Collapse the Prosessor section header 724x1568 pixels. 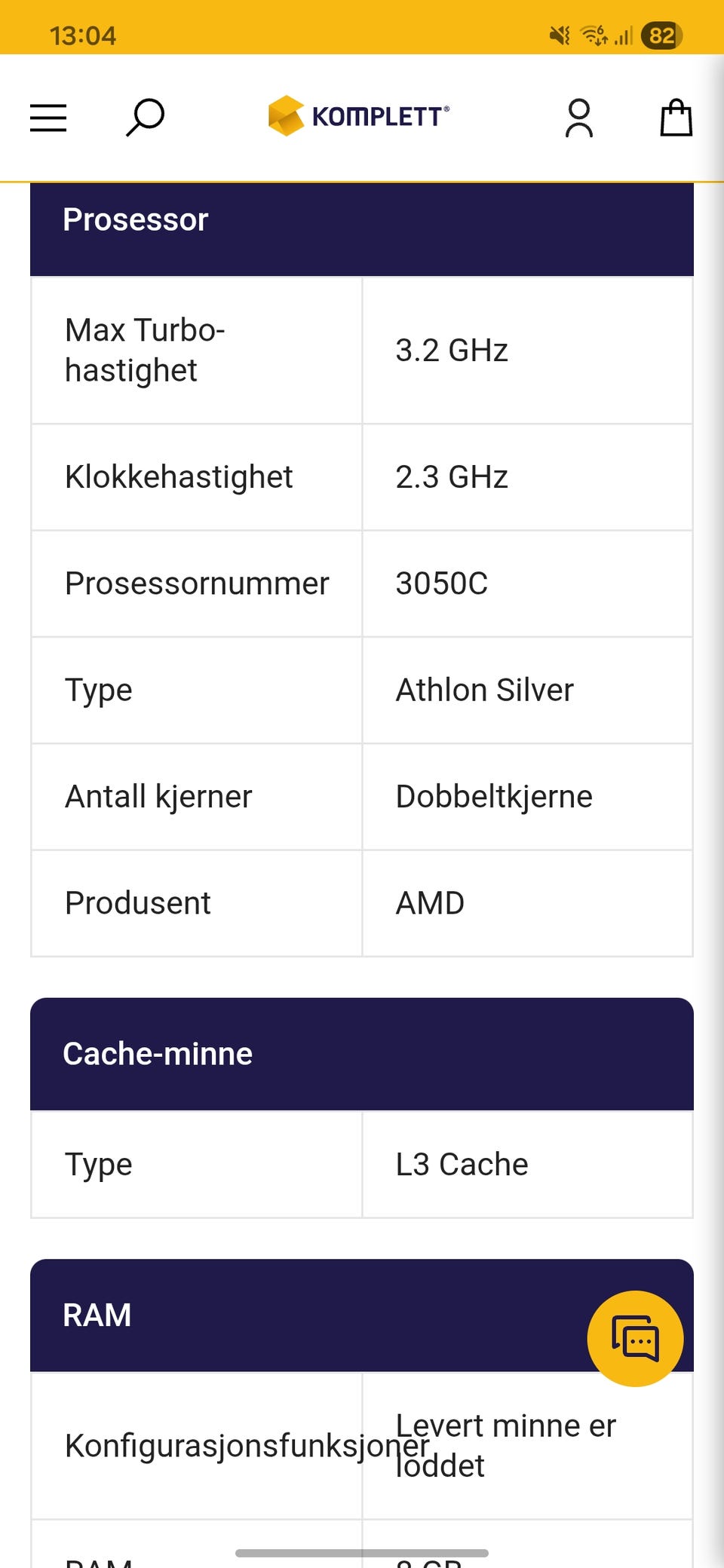[x=362, y=220]
